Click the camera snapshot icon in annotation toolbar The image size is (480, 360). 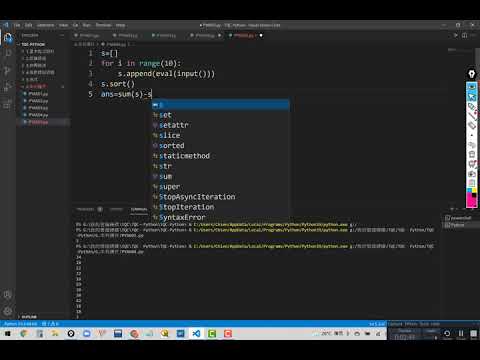click(x=472, y=174)
